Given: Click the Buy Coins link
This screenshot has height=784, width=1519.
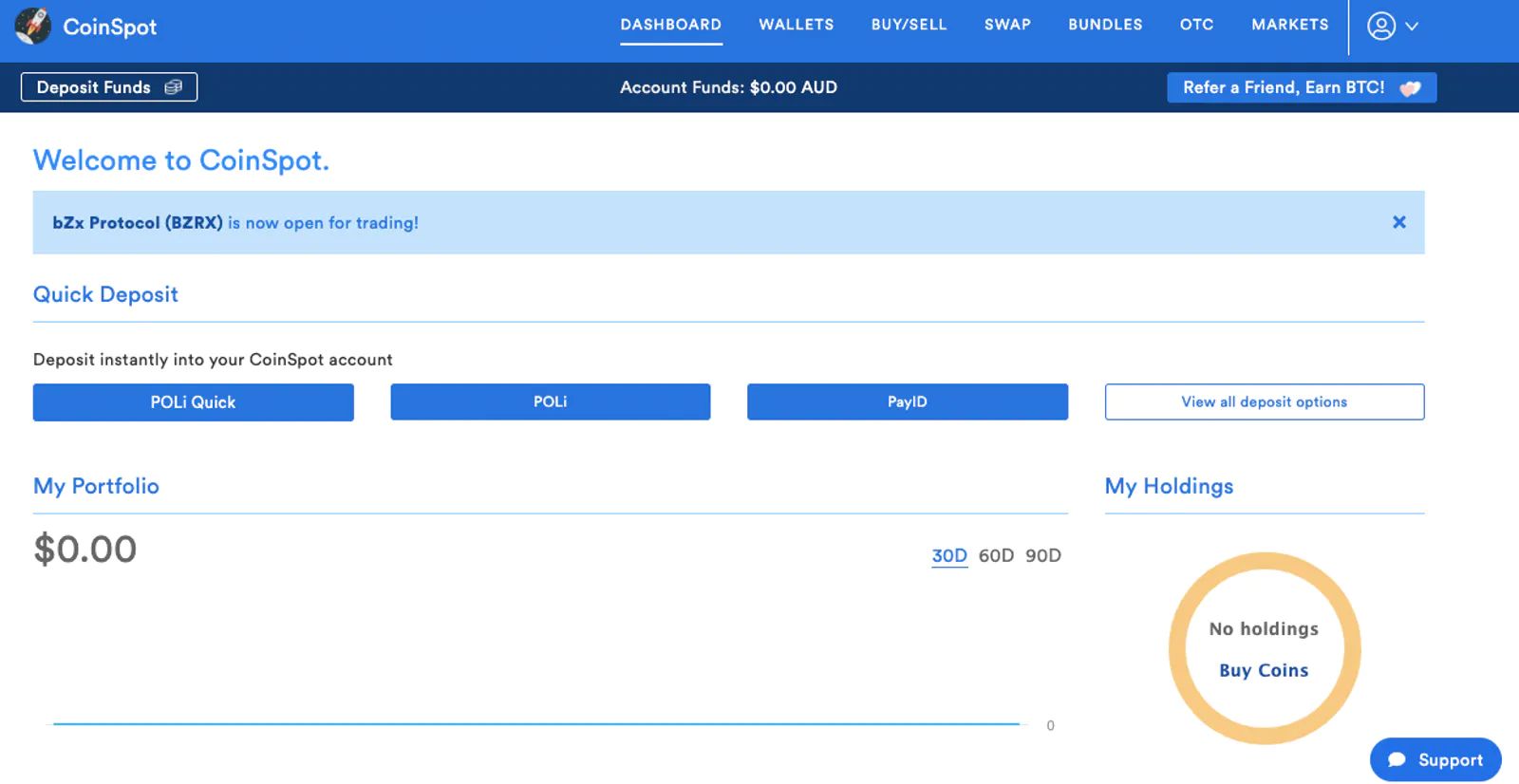Looking at the screenshot, I should tap(1264, 670).
